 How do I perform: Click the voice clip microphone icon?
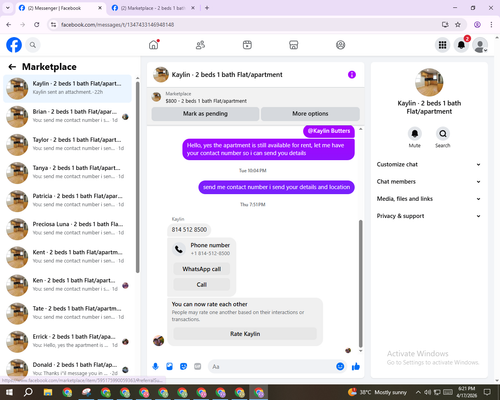coord(155,367)
